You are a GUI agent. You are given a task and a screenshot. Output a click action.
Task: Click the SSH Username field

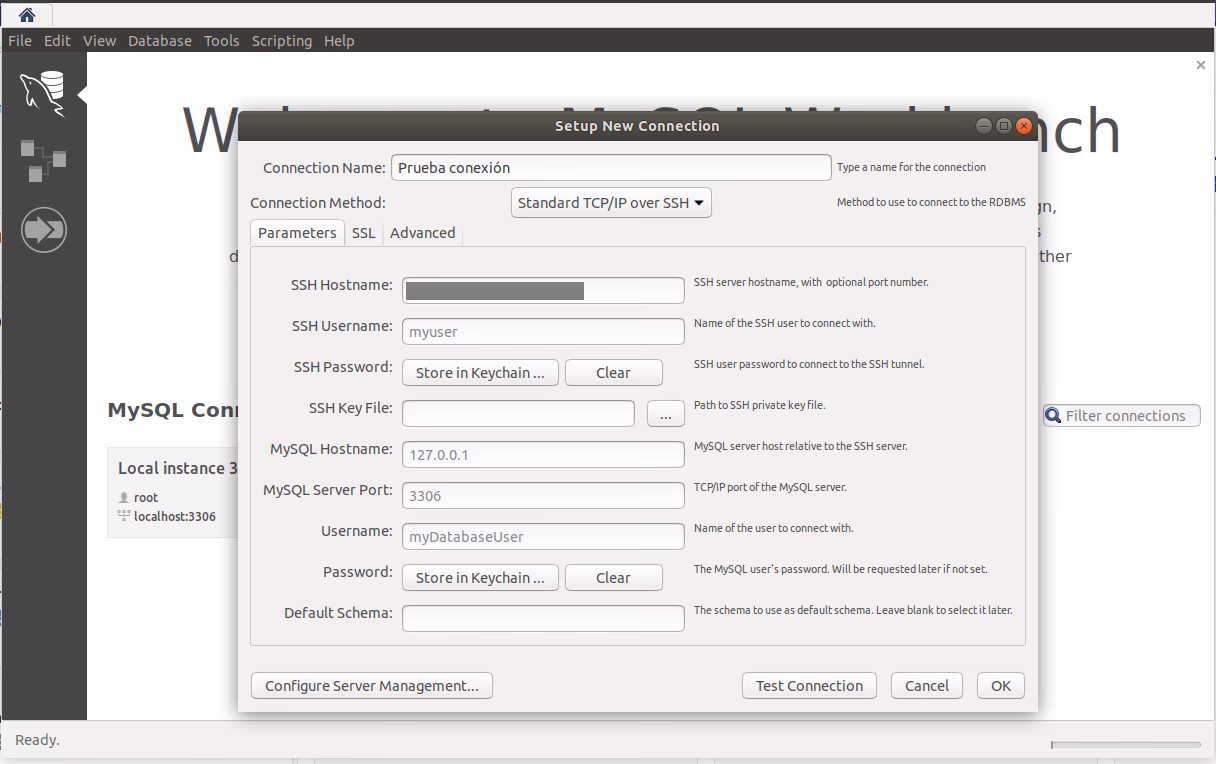pos(543,332)
